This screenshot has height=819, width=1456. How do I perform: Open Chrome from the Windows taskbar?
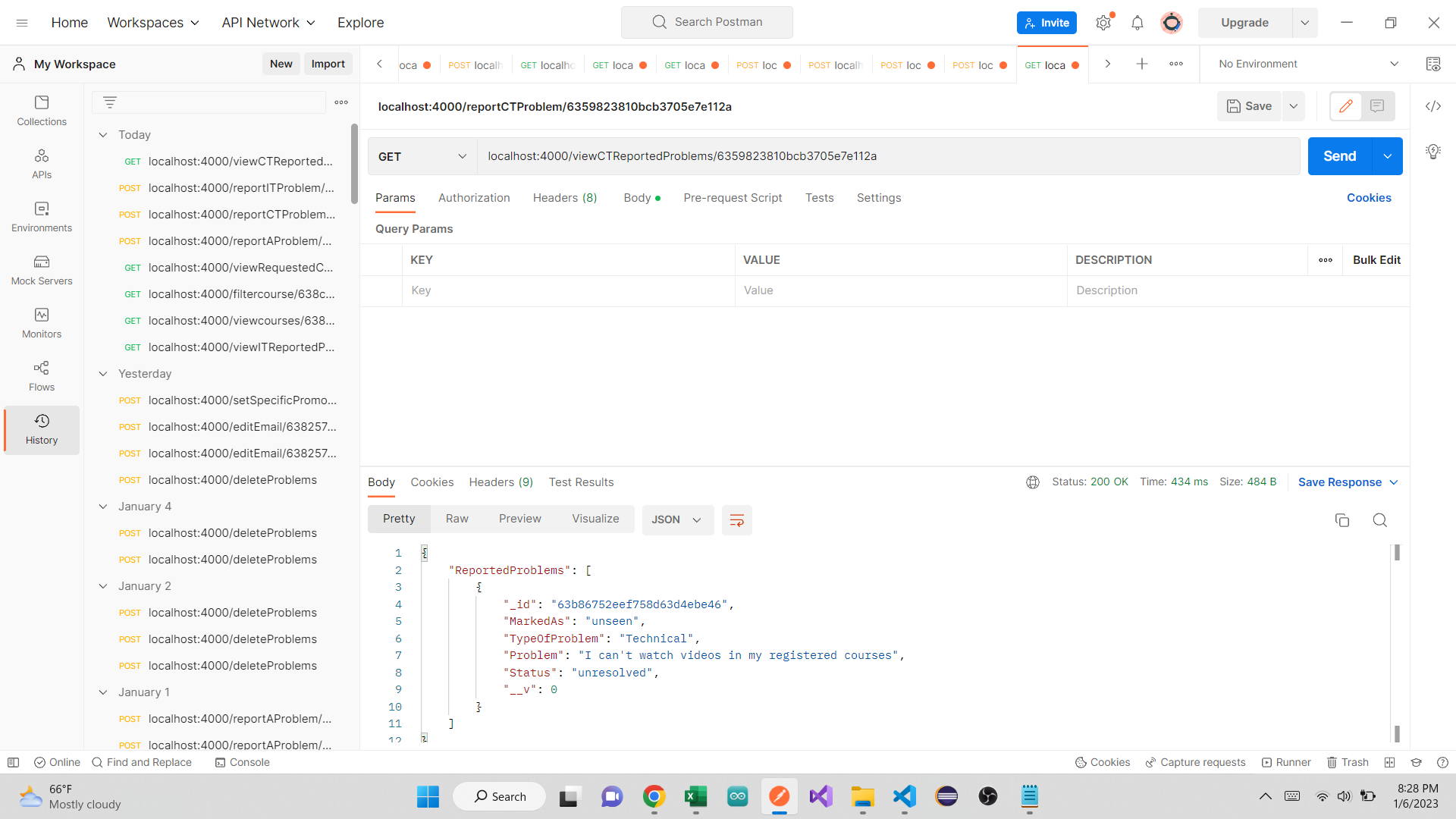click(654, 796)
